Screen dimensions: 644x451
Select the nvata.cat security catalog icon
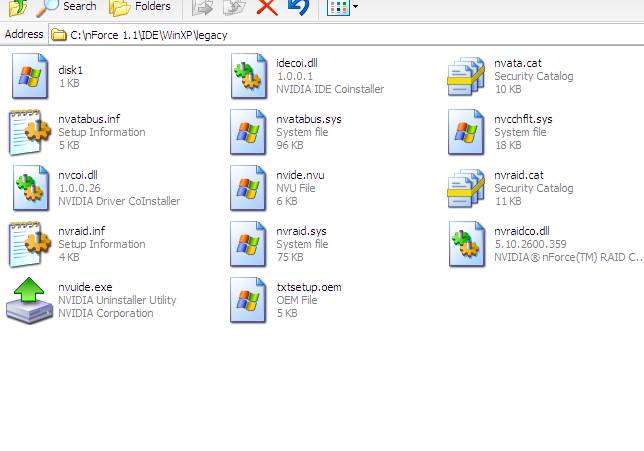click(466, 76)
